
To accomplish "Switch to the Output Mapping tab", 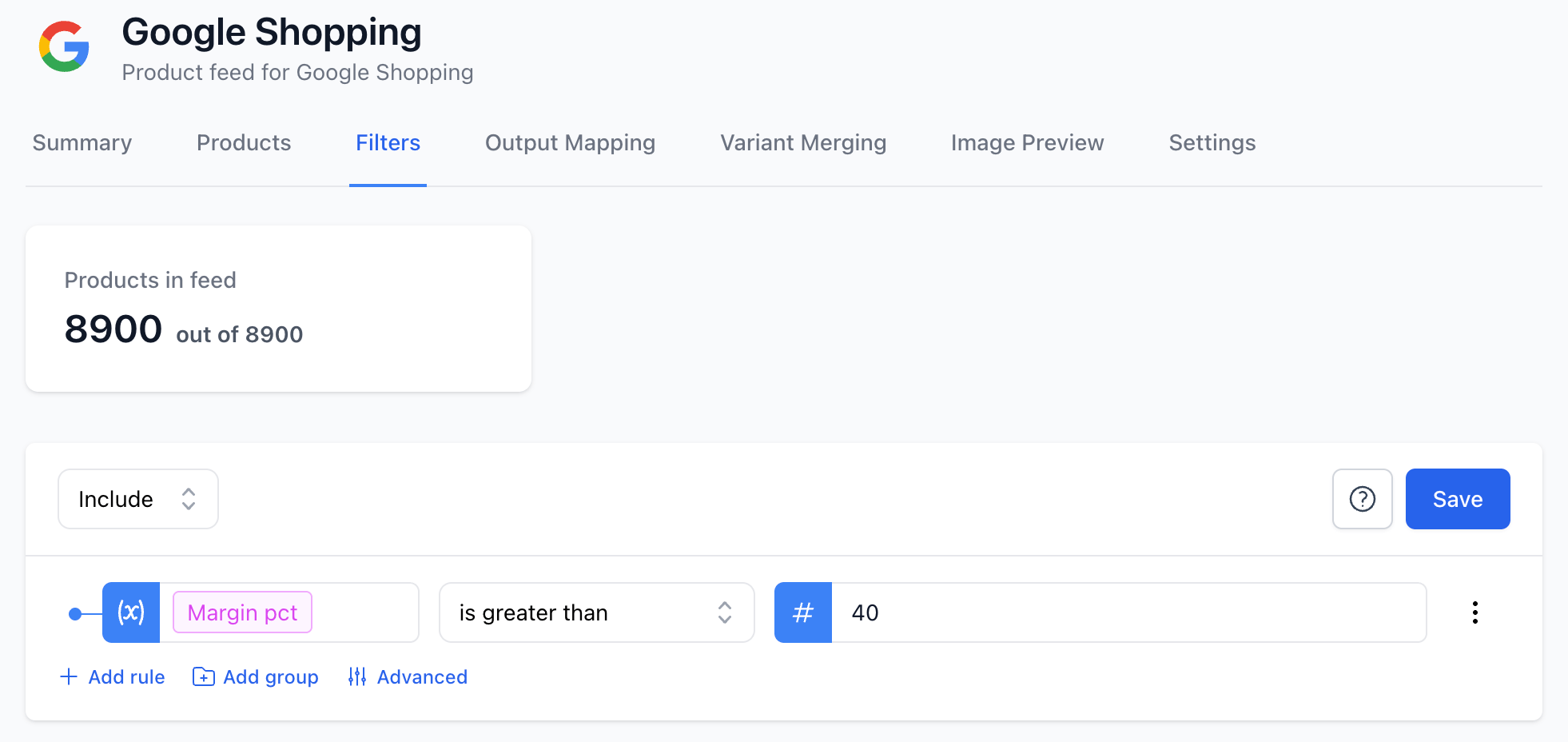I will tap(570, 142).
